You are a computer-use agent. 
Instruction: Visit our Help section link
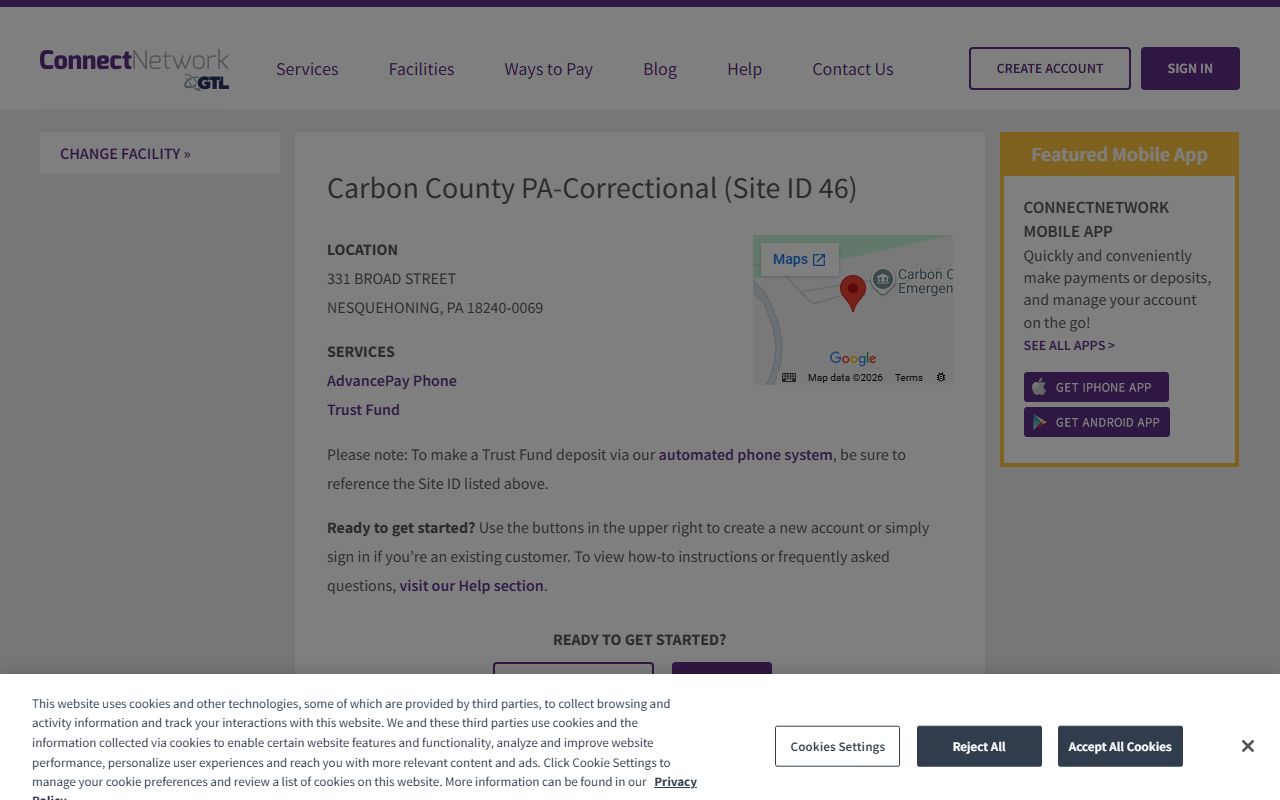pyautogui.click(x=472, y=586)
